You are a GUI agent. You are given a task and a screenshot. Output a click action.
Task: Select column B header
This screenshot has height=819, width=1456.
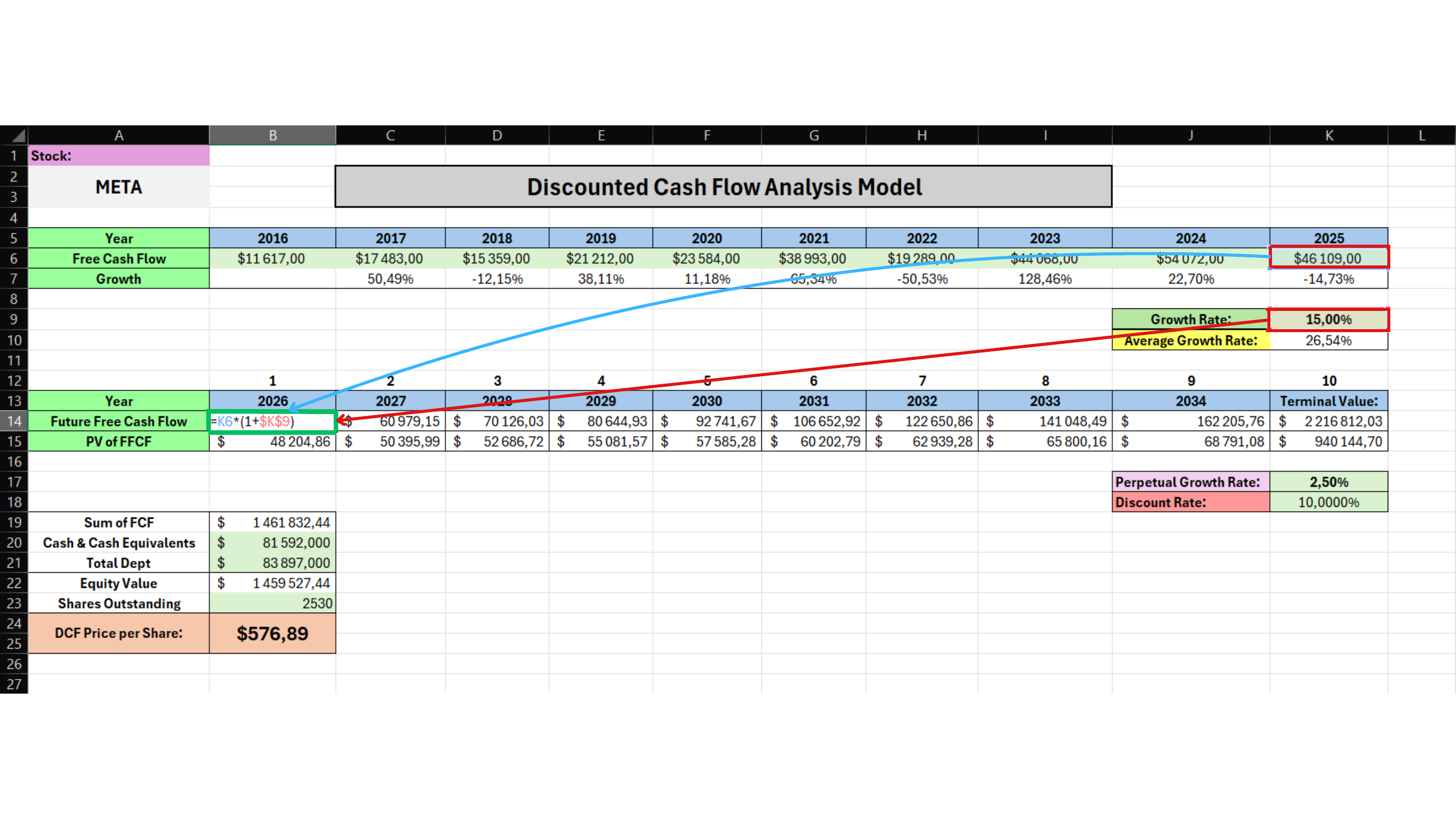click(272, 135)
